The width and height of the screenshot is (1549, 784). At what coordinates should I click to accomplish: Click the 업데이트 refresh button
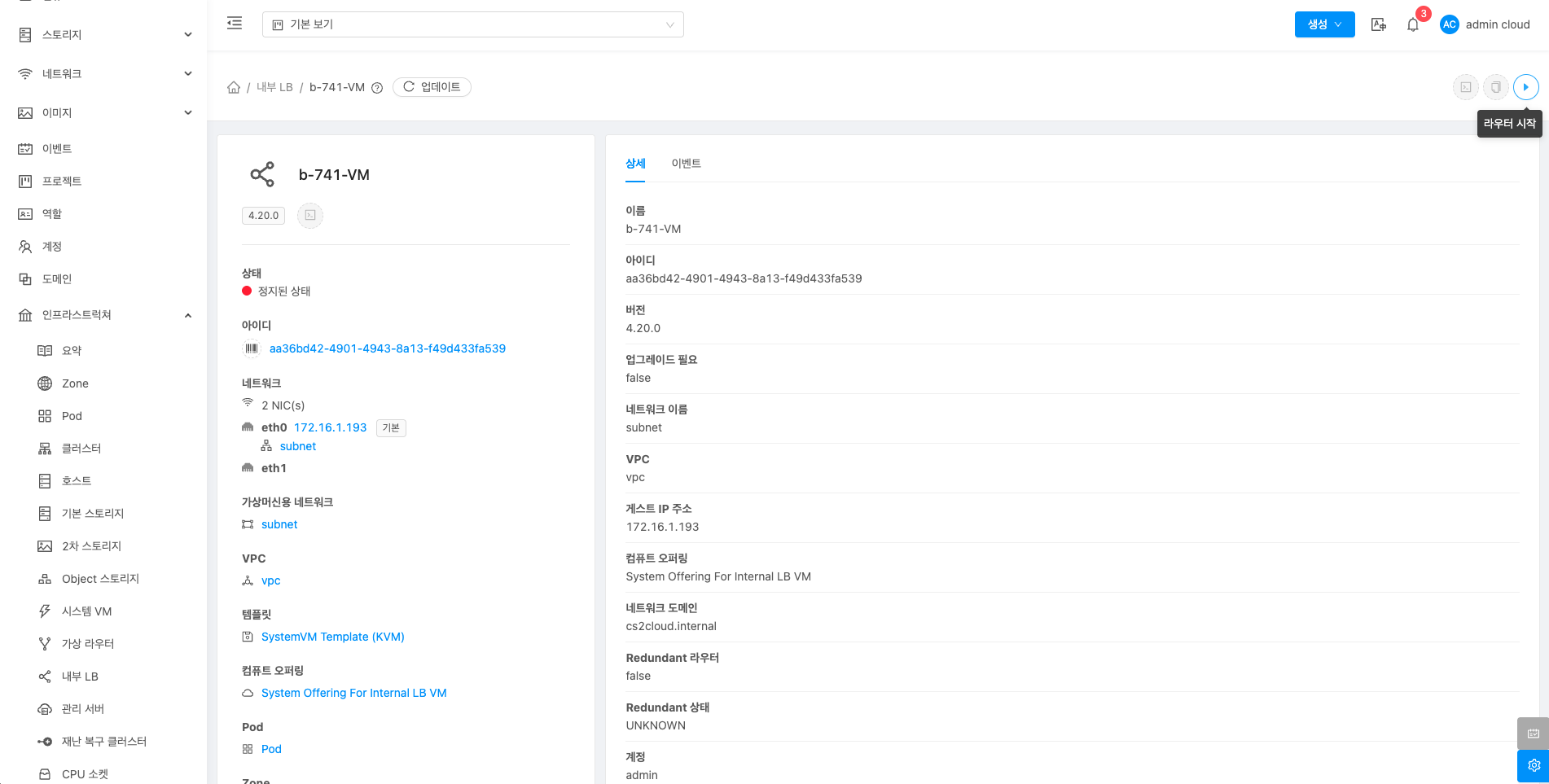coord(432,87)
